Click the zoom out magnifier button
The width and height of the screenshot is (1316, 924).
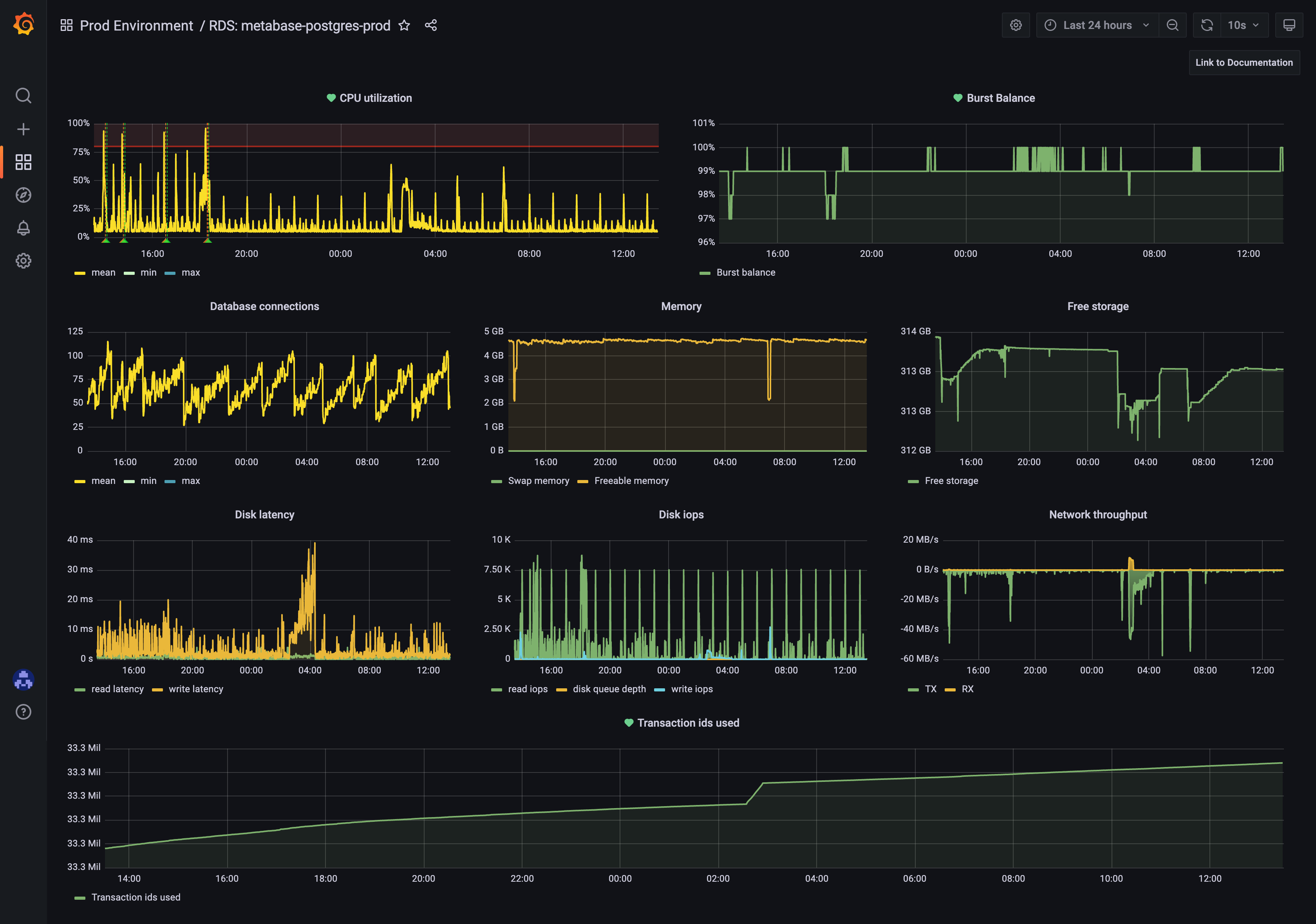click(x=1172, y=26)
